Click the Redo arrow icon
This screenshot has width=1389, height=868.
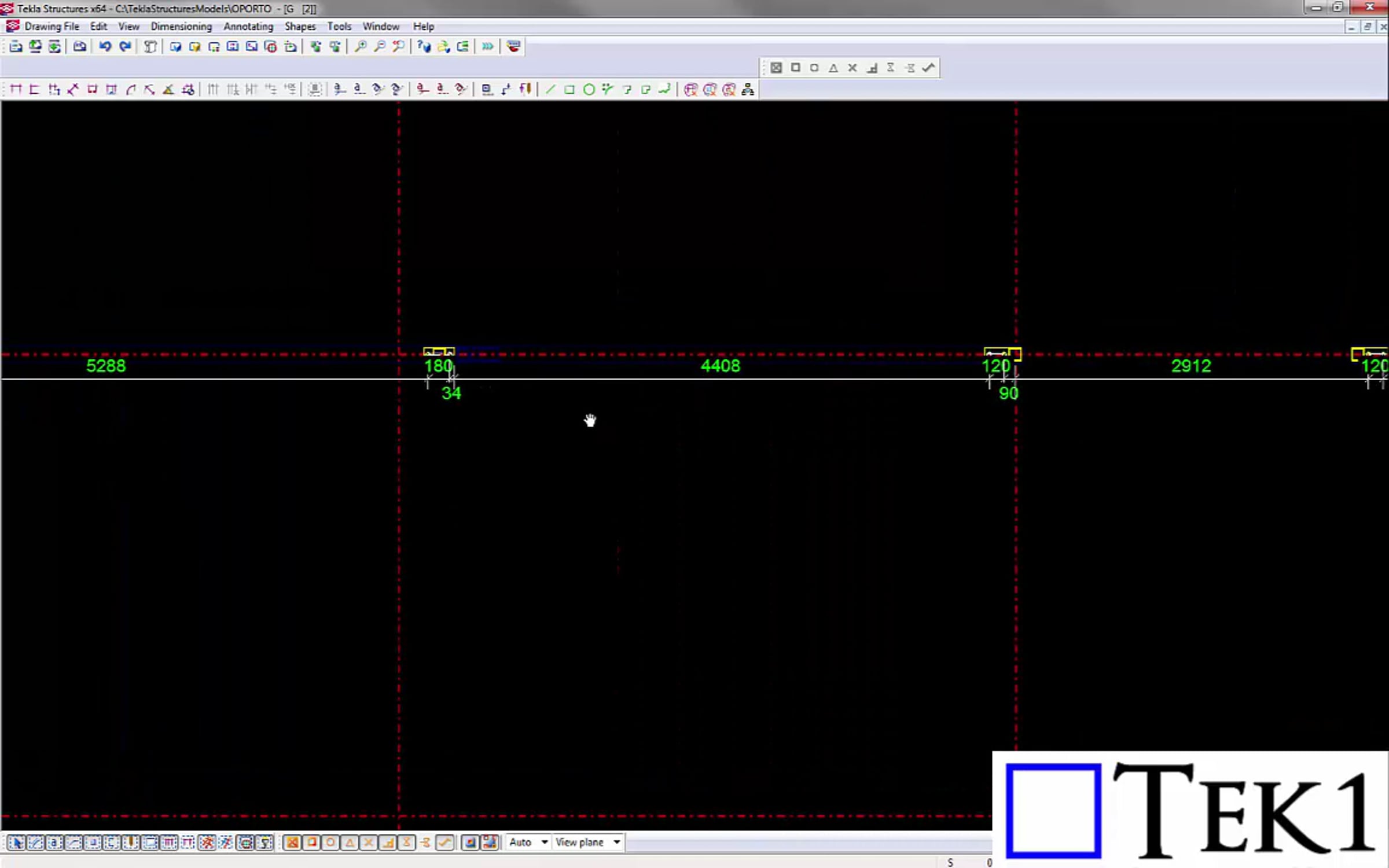[124, 46]
